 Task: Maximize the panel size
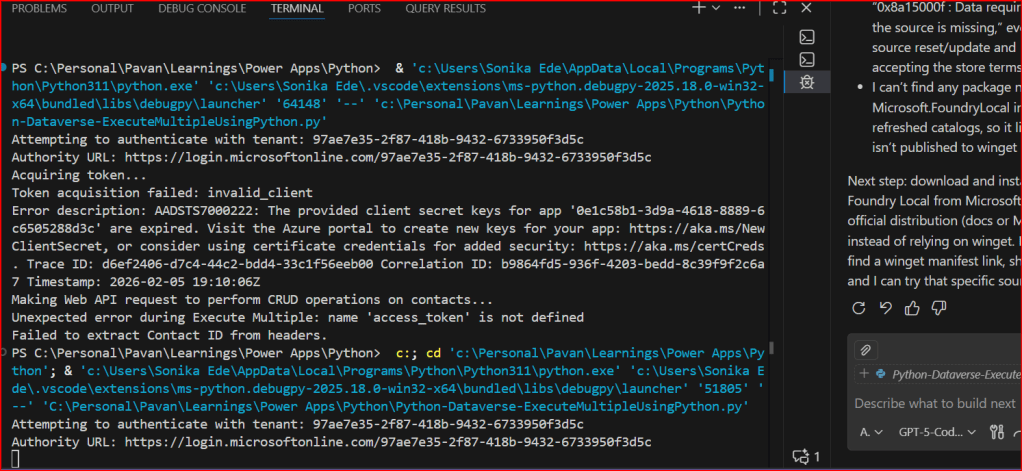(x=780, y=8)
